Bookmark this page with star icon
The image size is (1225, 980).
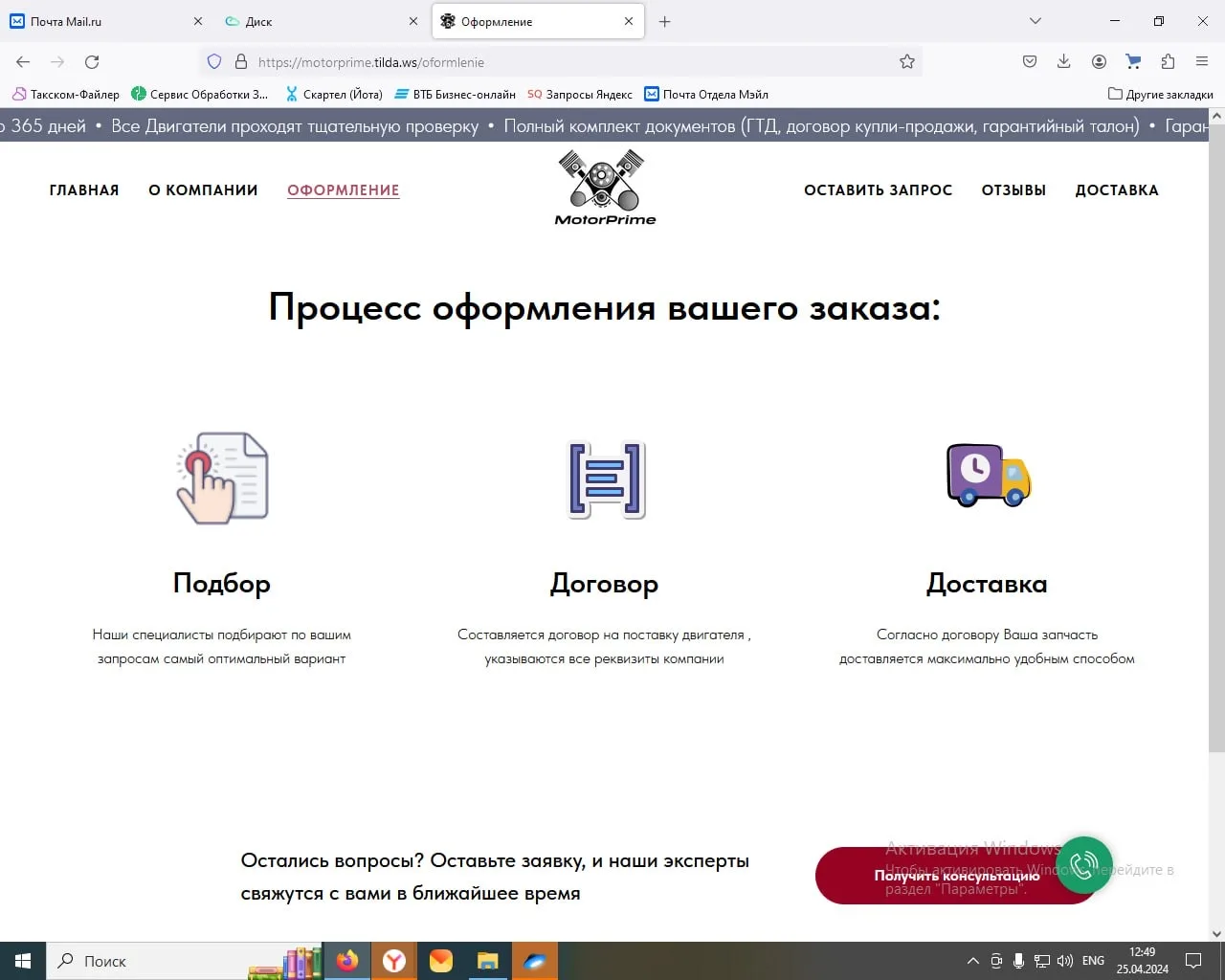coord(907,62)
